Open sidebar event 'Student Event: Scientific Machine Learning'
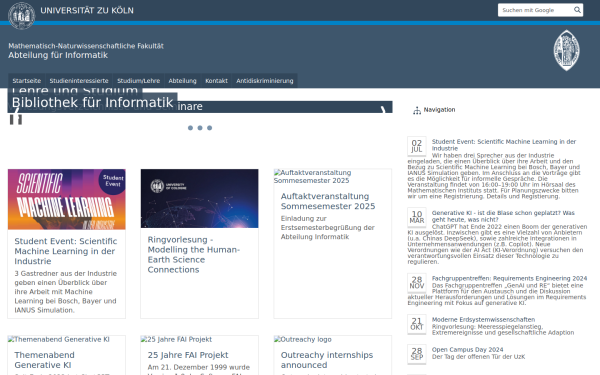600x375 pixels. click(504, 145)
